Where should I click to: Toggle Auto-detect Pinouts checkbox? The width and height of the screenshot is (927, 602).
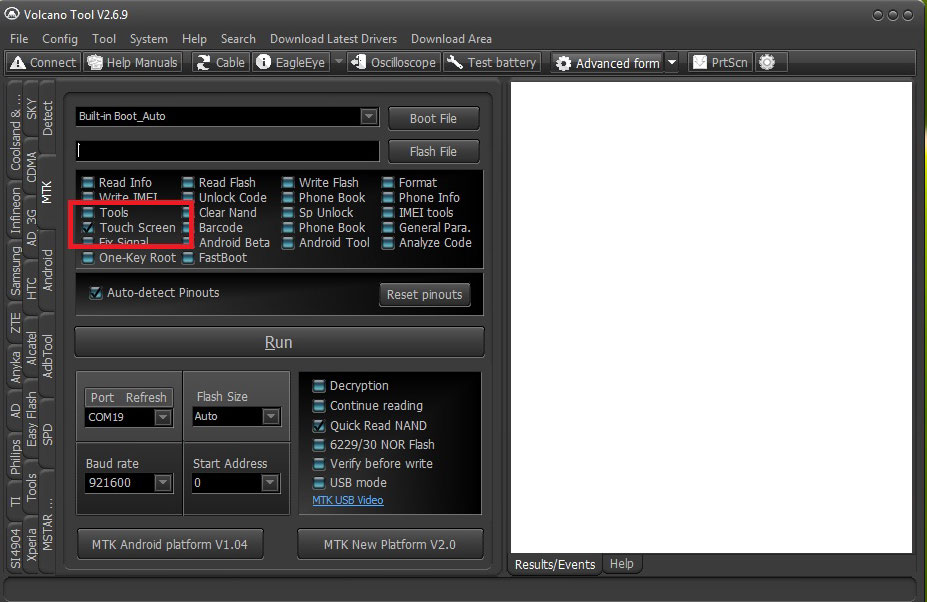[x=95, y=293]
